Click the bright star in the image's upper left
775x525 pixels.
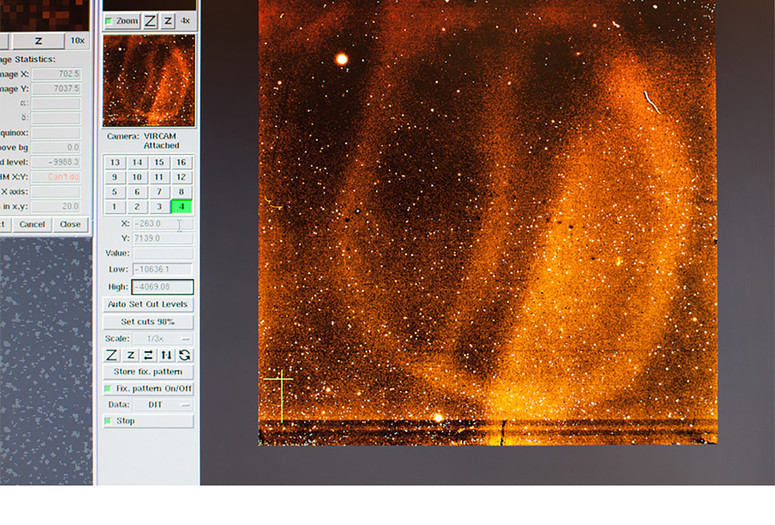click(x=342, y=59)
